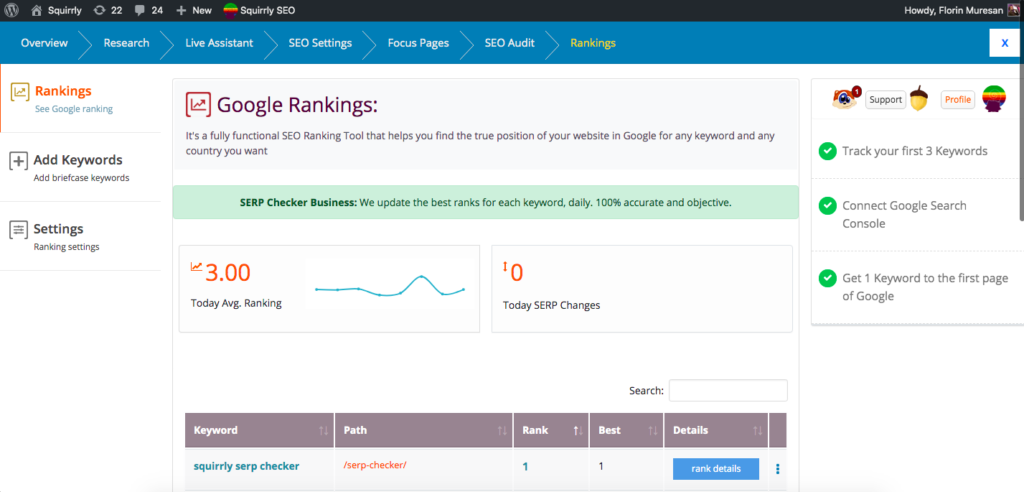Open the /serp-checker/ path link
The height and width of the screenshot is (492, 1024).
374,465
